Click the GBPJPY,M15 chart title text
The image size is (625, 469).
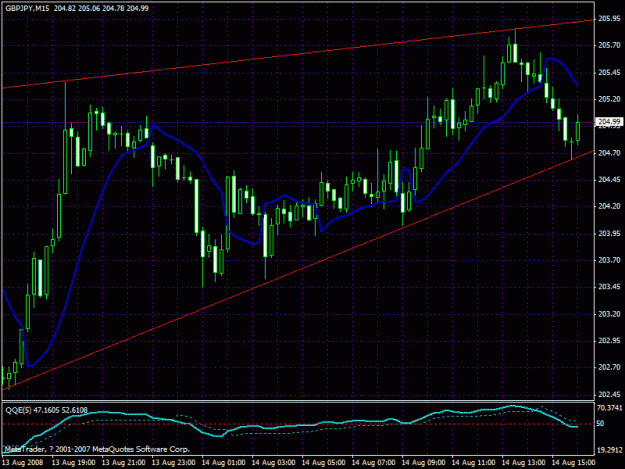[x=27, y=8]
